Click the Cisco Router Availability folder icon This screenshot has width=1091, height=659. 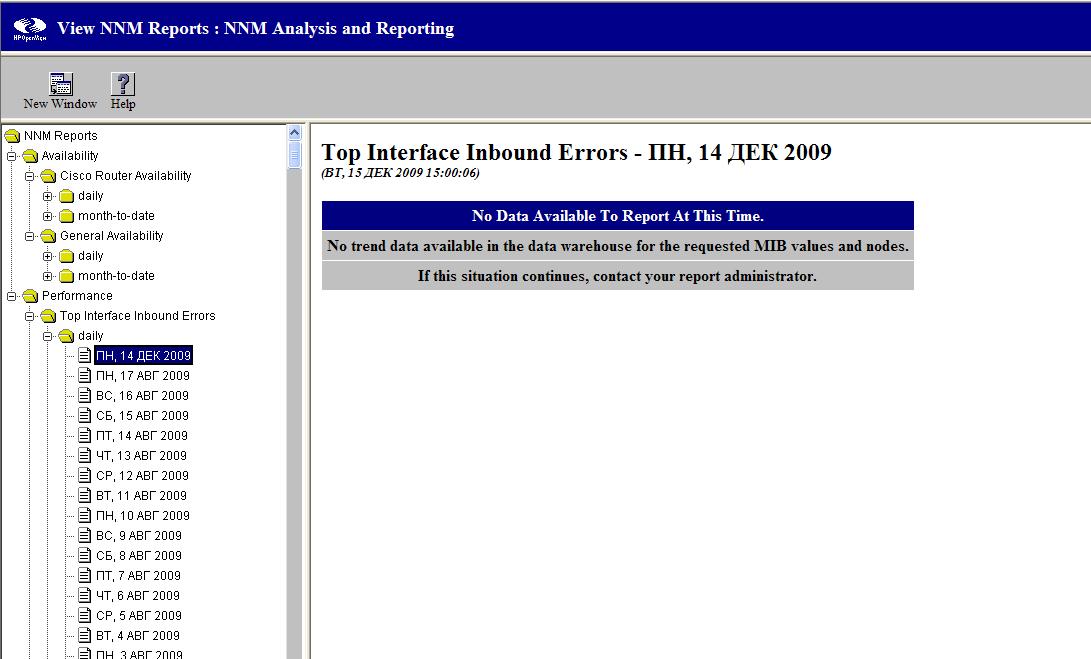(x=49, y=176)
